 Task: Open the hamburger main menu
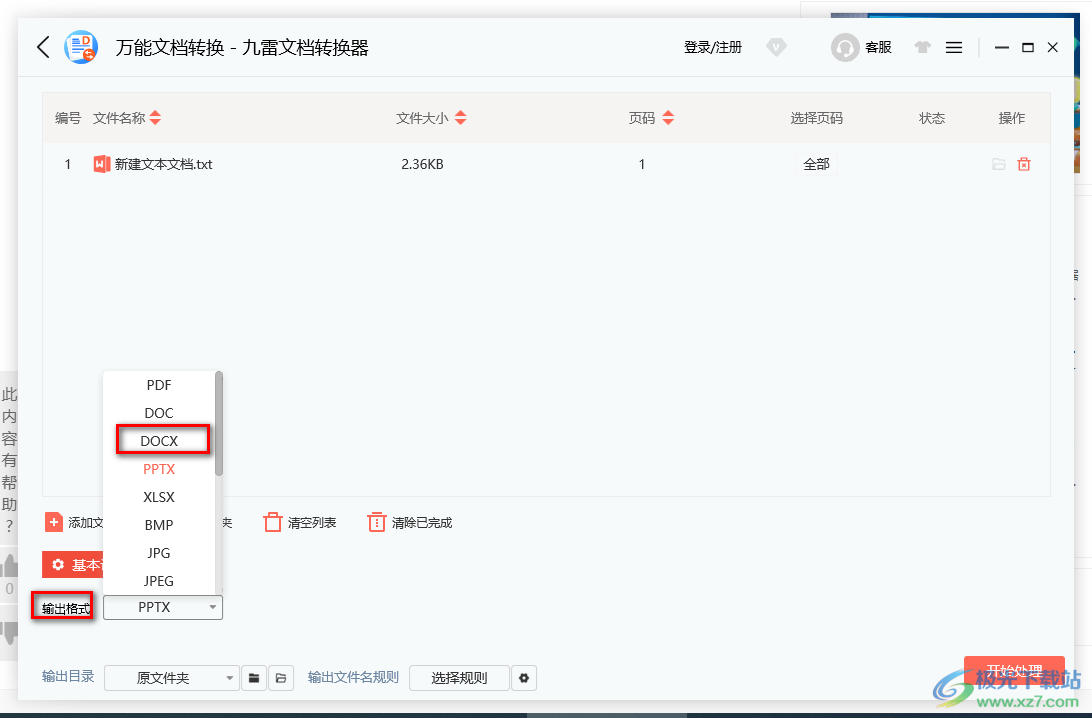[x=954, y=47]
